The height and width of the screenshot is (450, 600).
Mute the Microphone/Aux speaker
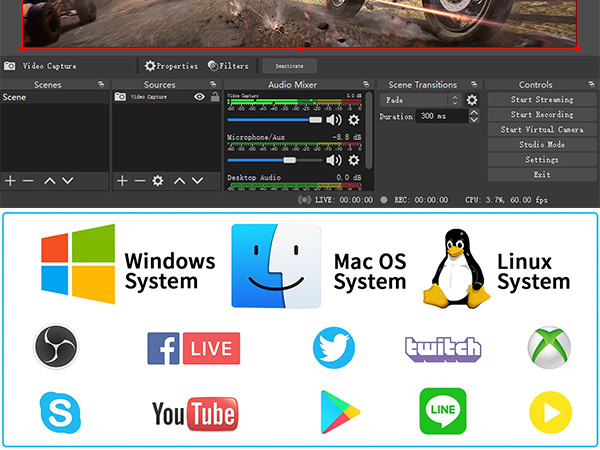[x=334, y=160]
